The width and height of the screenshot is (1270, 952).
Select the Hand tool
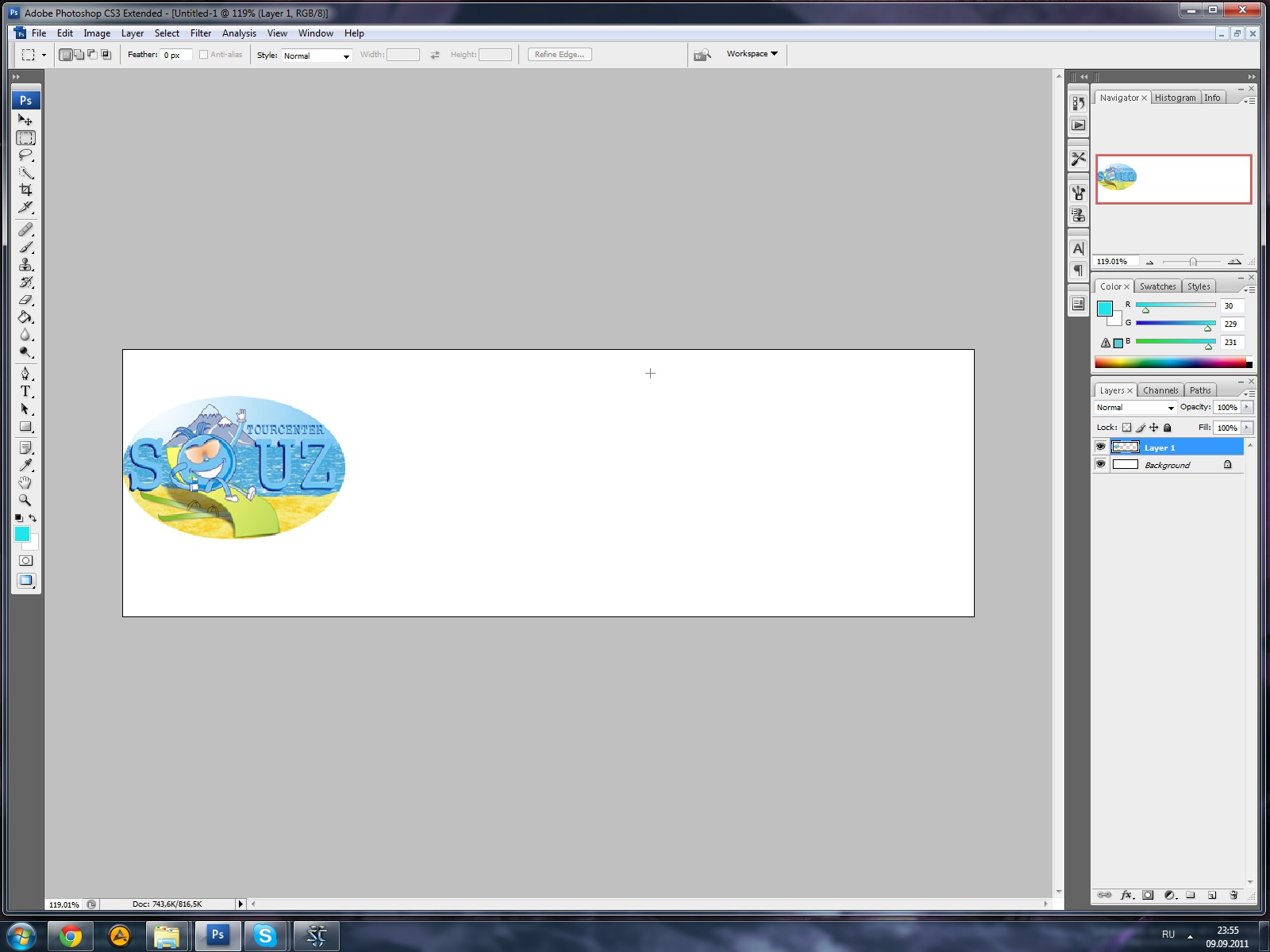click(x=25, y=482)
